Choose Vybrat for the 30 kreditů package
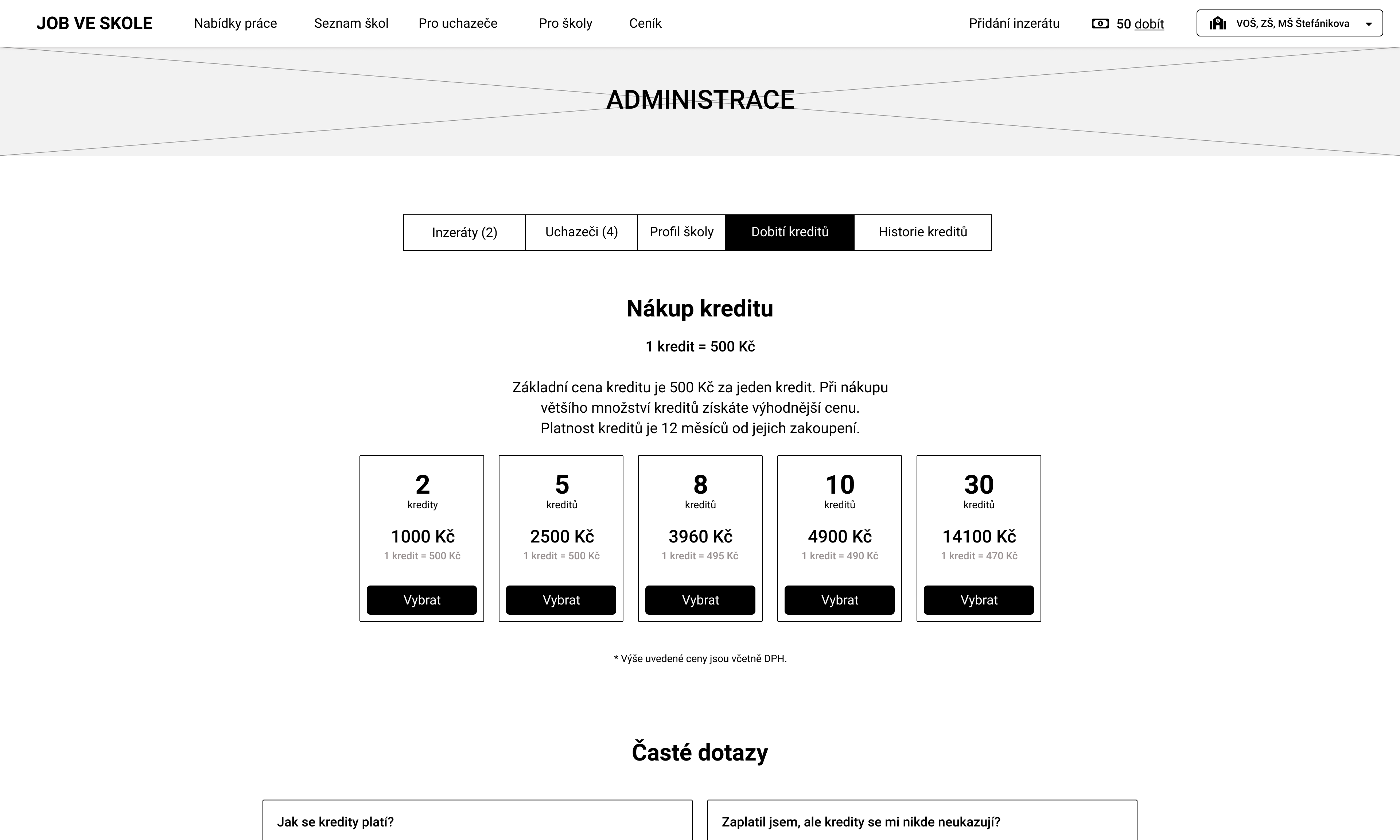Screen dimensions: 1400x840 point(979,600)
